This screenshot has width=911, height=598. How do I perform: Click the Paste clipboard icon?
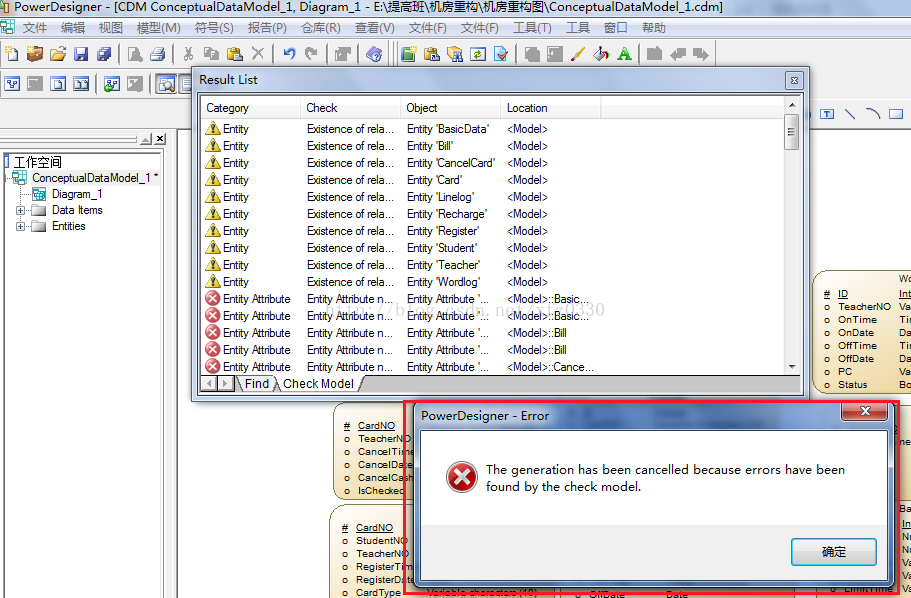pyautogui.click(x=234, y=54)
